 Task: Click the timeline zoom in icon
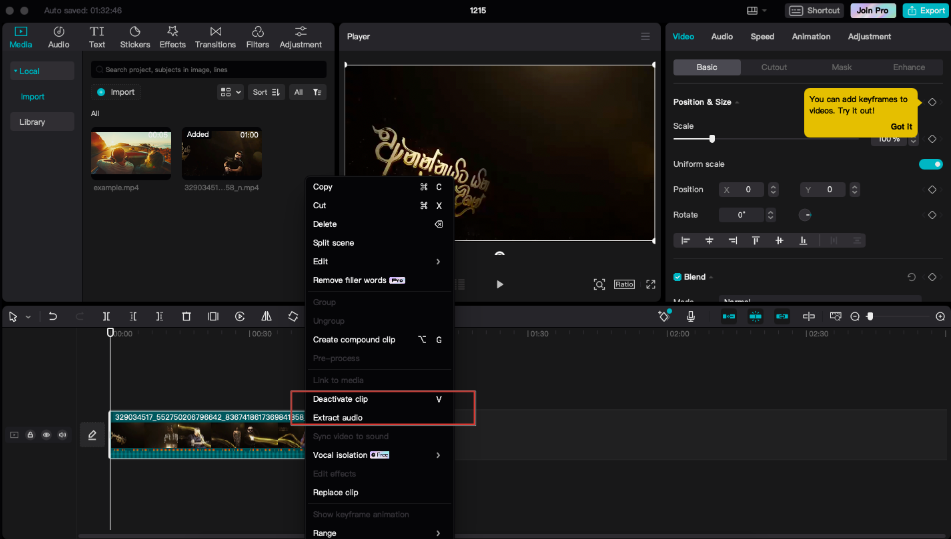point(940,316)
